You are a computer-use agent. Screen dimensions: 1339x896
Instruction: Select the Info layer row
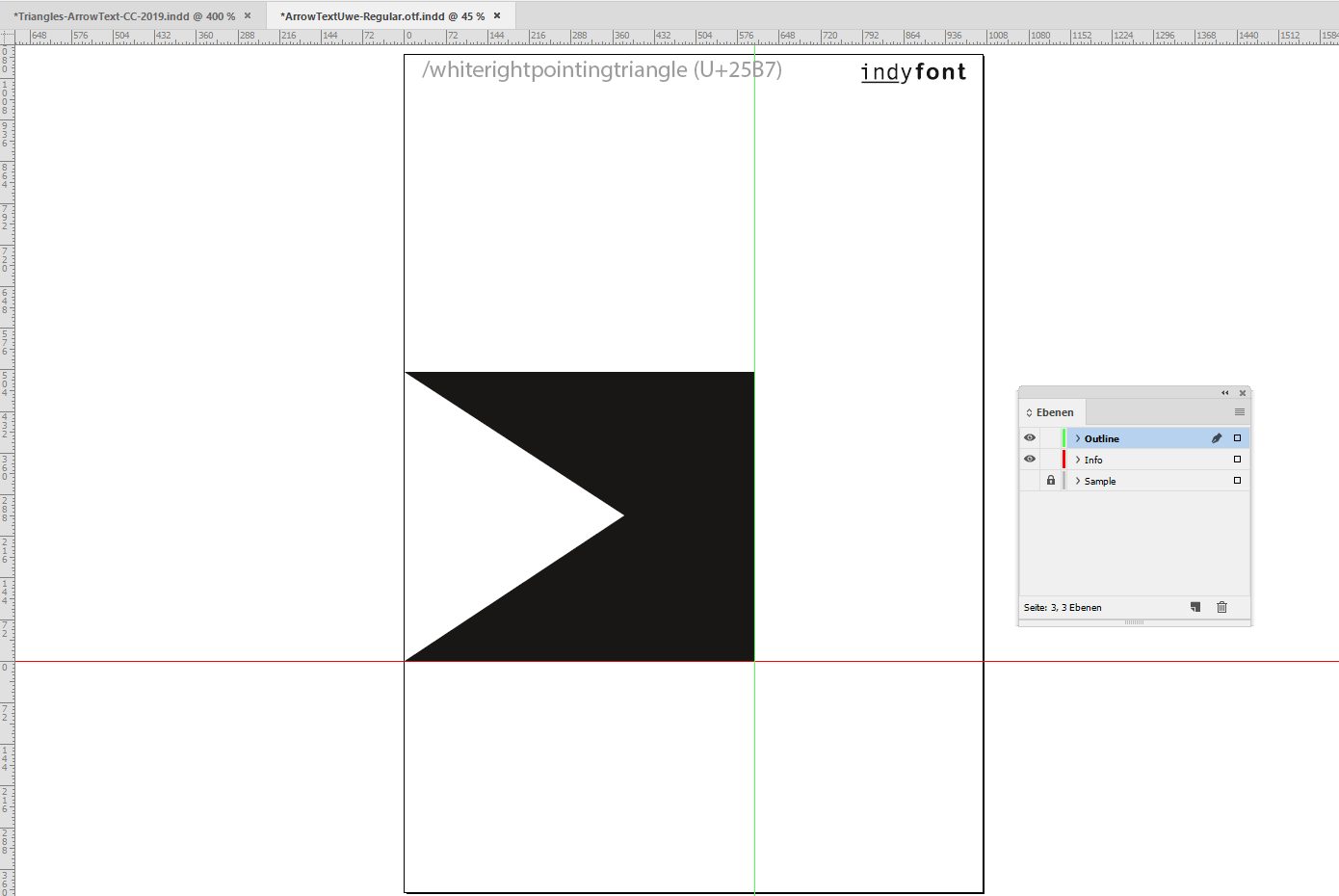click(1135, 460)
